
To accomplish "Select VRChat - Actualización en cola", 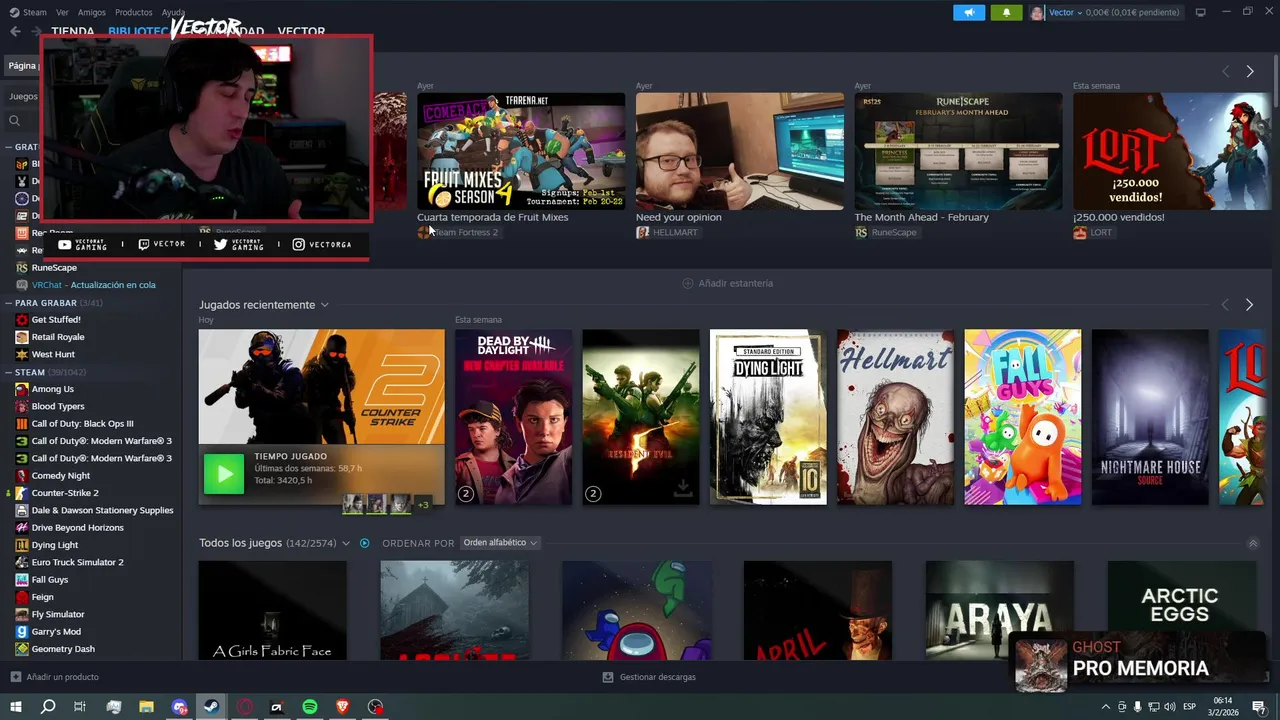I will pyautogui.click(x=92, y=285).
